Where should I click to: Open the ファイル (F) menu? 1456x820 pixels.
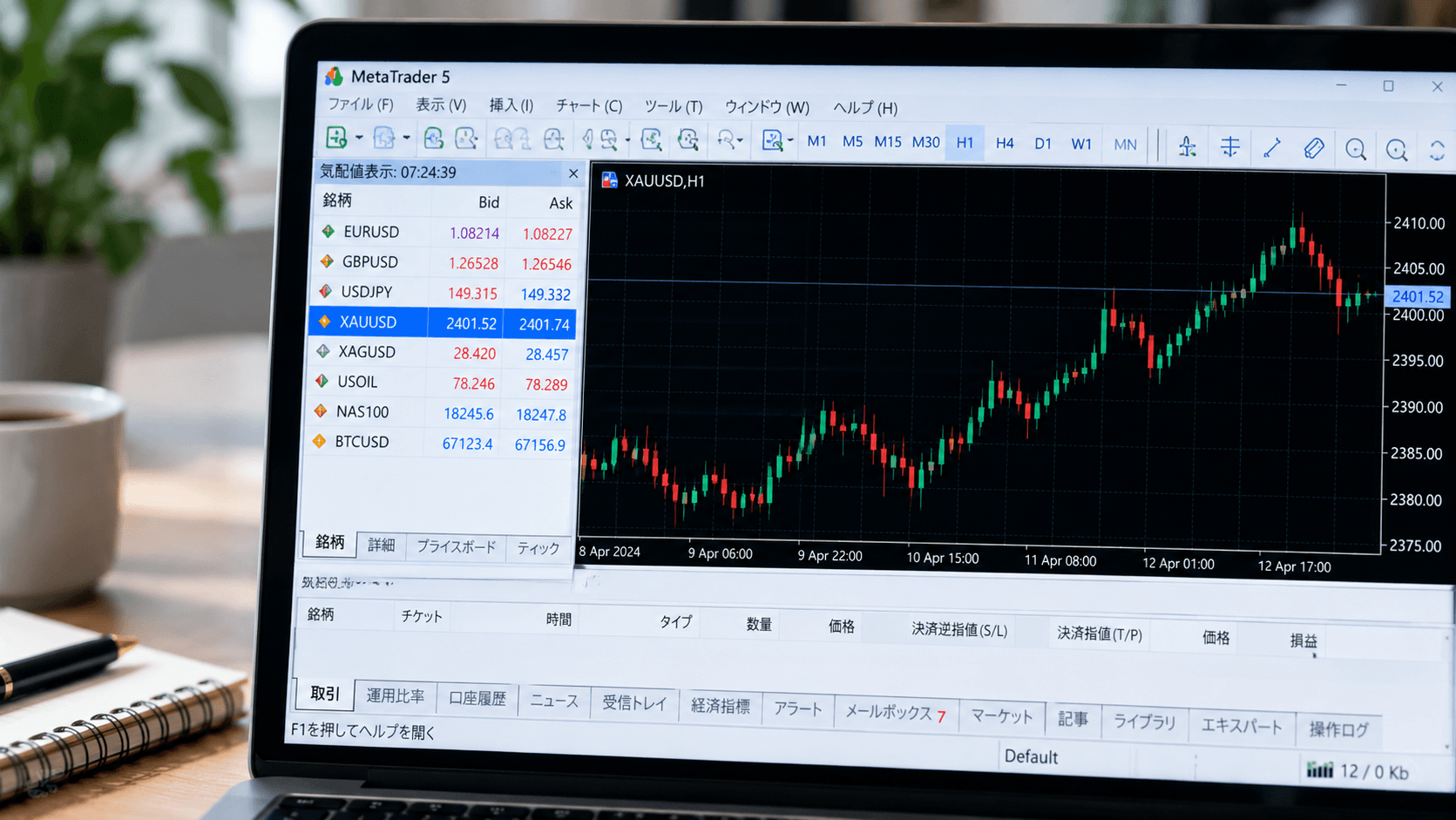[x=360, y=105]
